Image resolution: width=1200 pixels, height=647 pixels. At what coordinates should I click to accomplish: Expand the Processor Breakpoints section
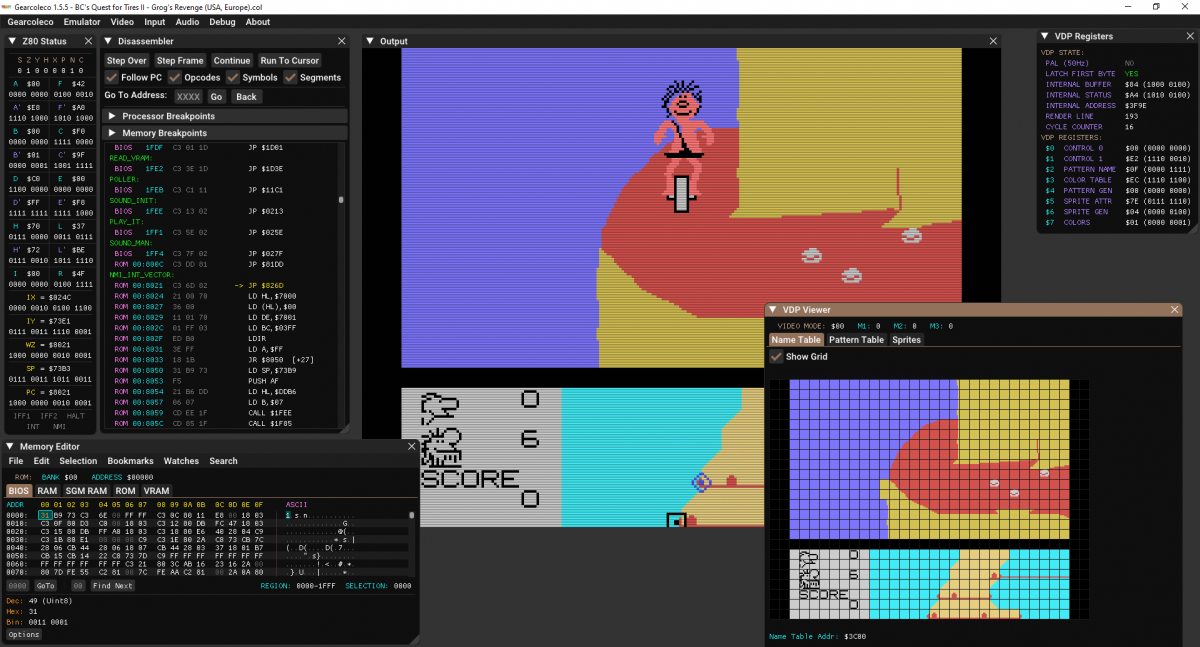(225, 116)
